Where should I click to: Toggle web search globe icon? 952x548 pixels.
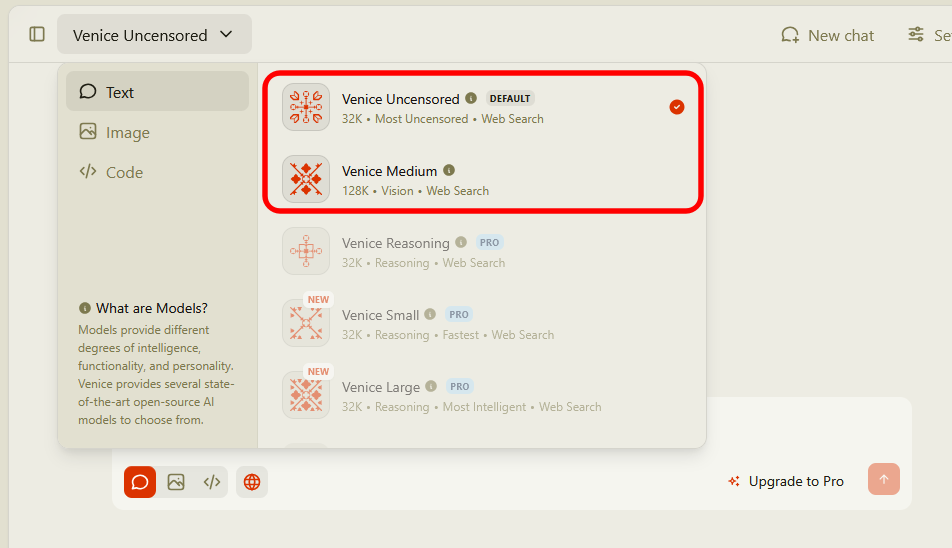point(252,482)
